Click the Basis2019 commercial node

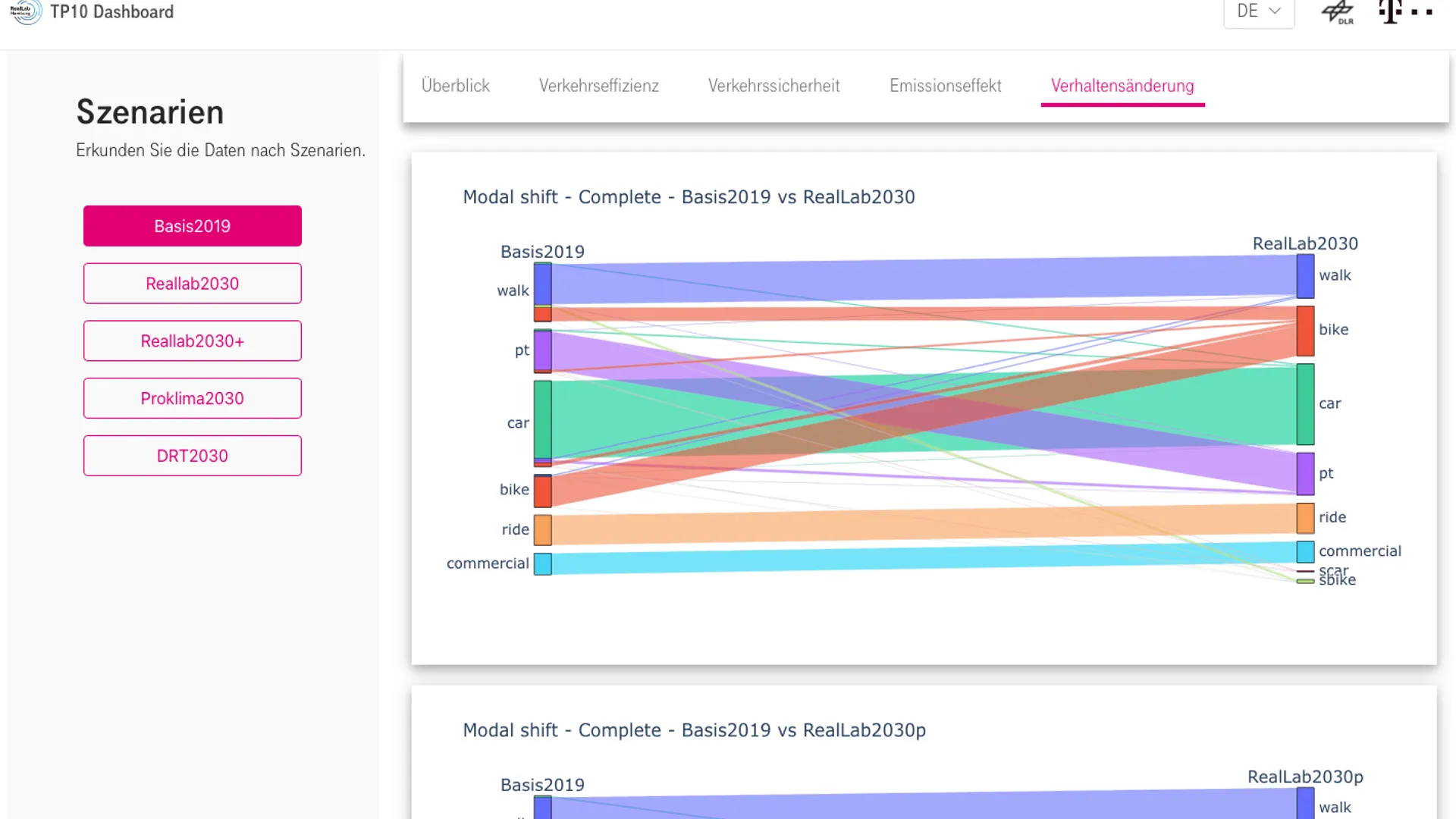click(x=543, y=564)
